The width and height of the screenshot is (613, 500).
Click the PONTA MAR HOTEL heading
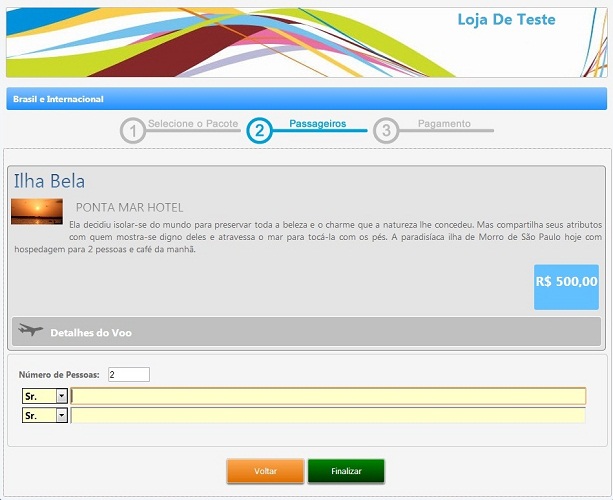point(129,208)
